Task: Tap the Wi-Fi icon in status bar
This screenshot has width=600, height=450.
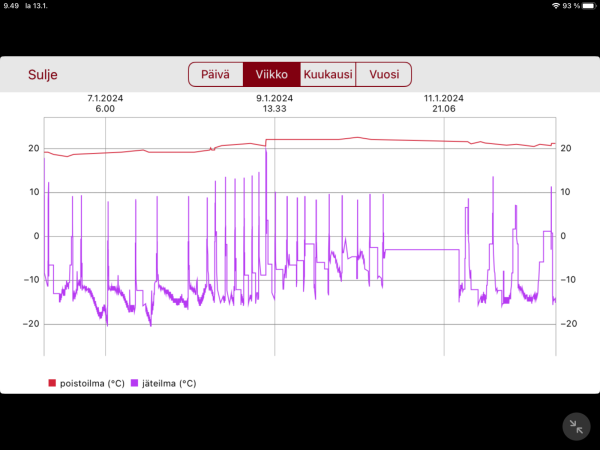Action: pos(555,6)
